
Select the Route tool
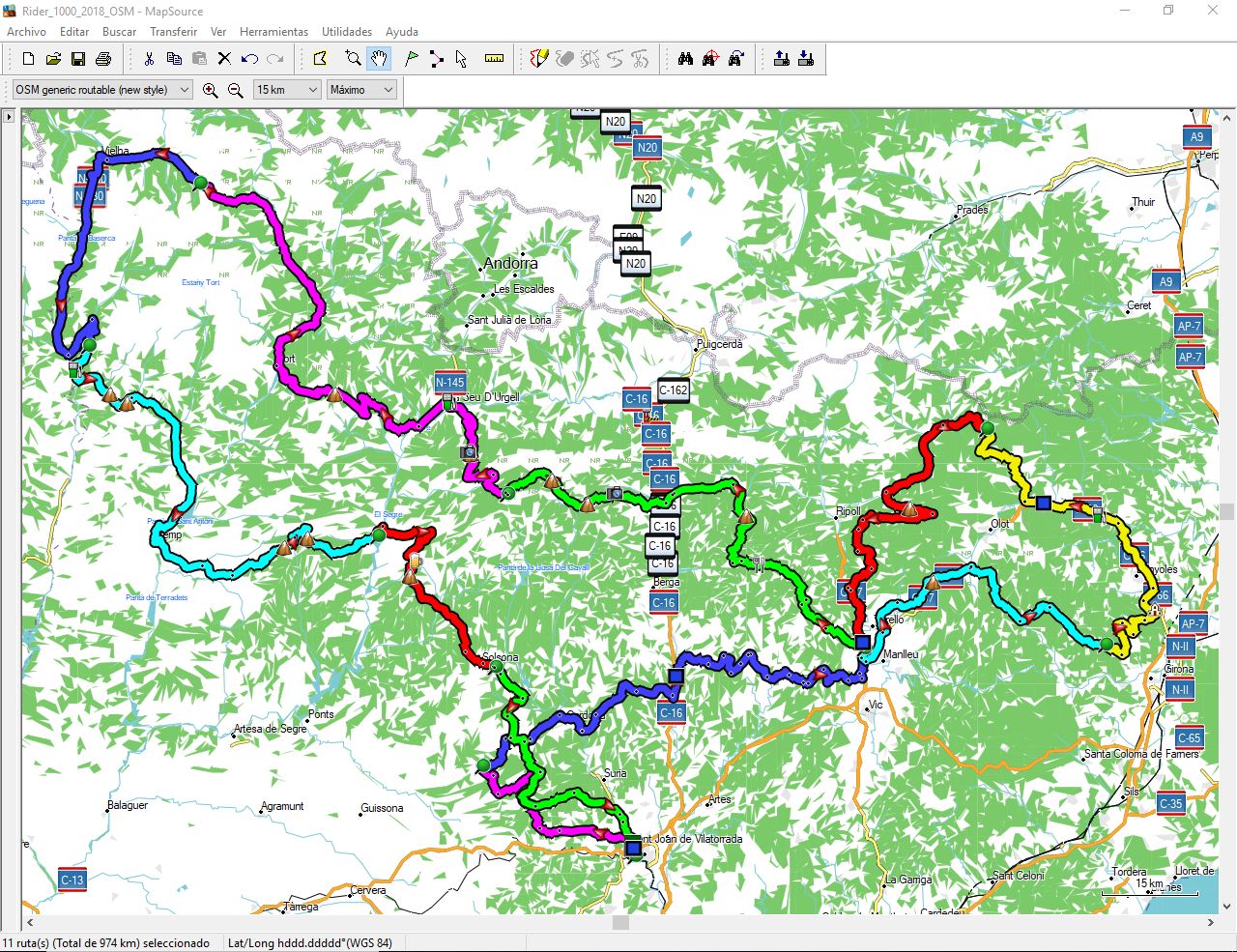437,59
